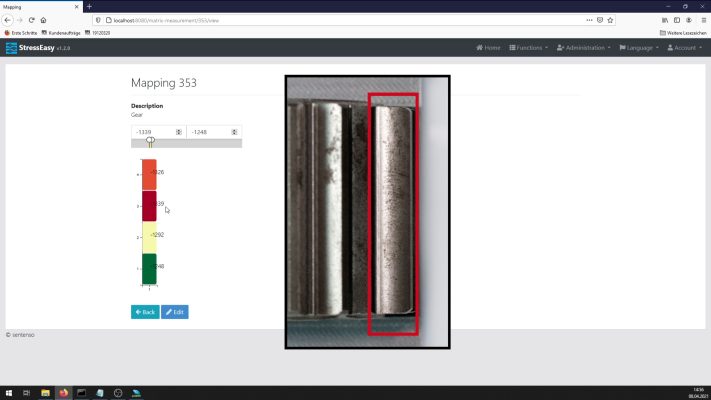Click the Edit button
Image resolution: width=711 pixels, height=400 pixels.
[x=175, y=312]
